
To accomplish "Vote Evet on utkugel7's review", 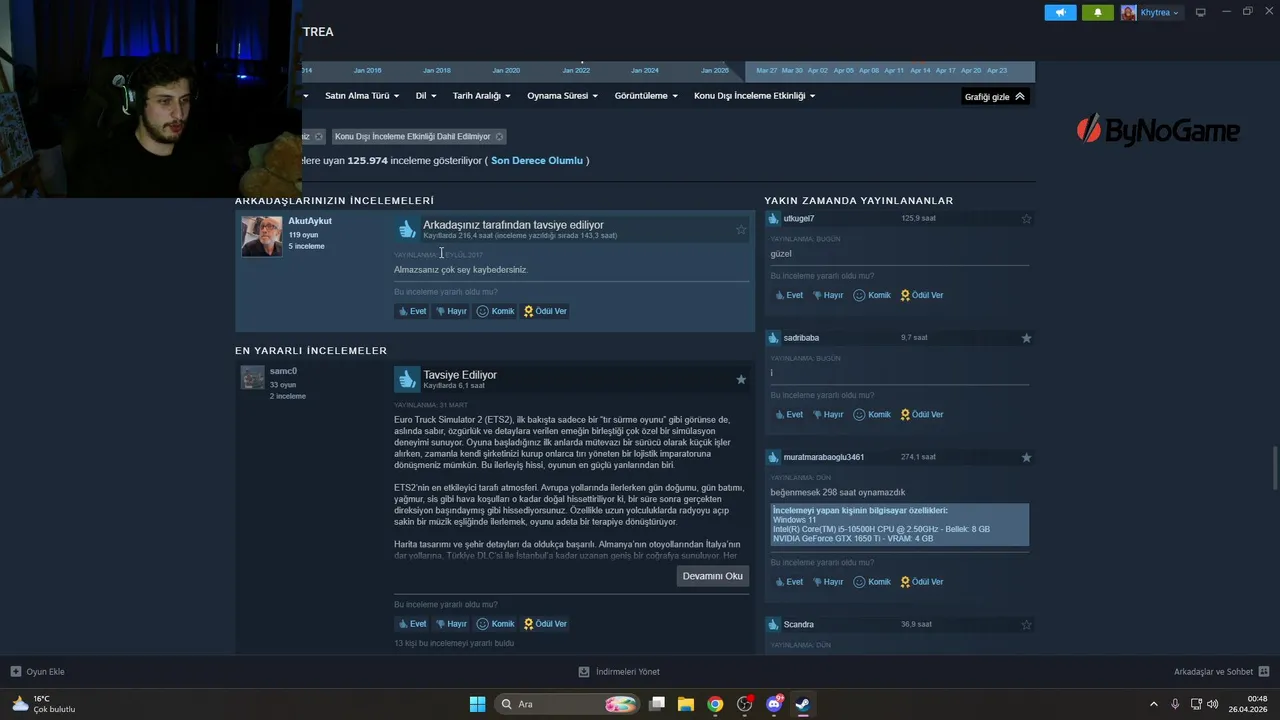I will click(x=789, y=295).
